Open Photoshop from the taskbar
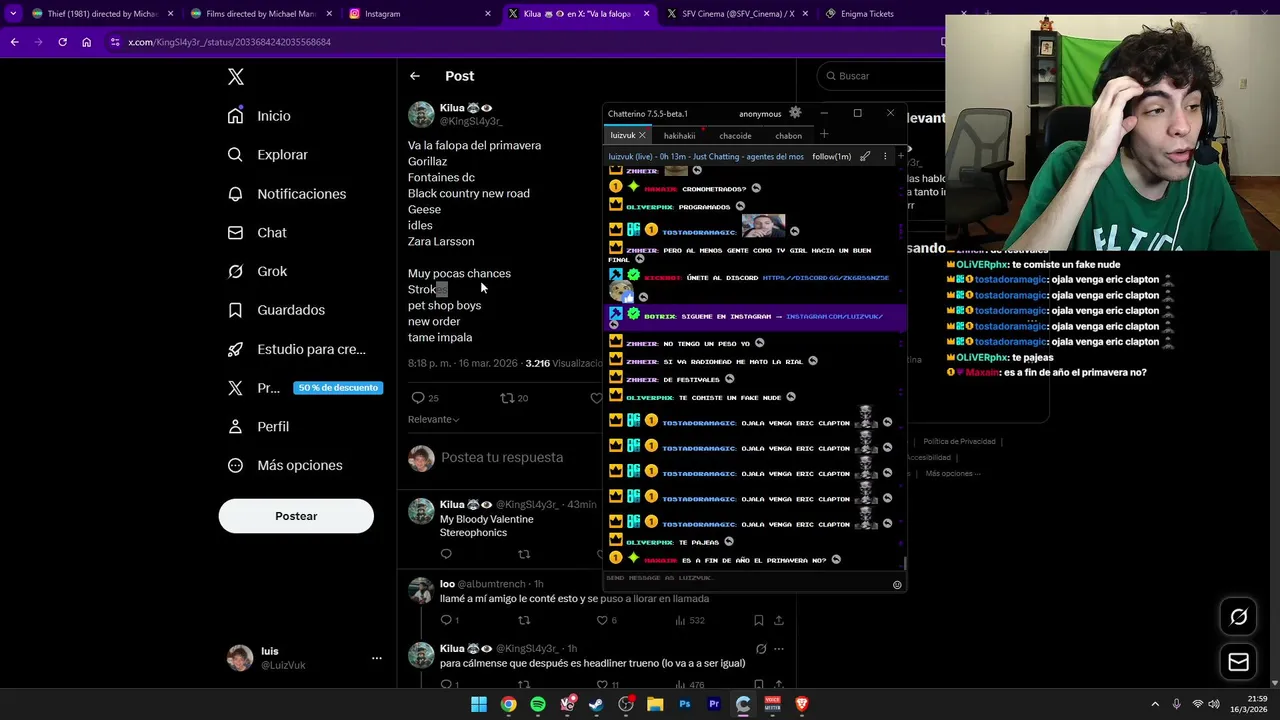 [x=684, y=704]
